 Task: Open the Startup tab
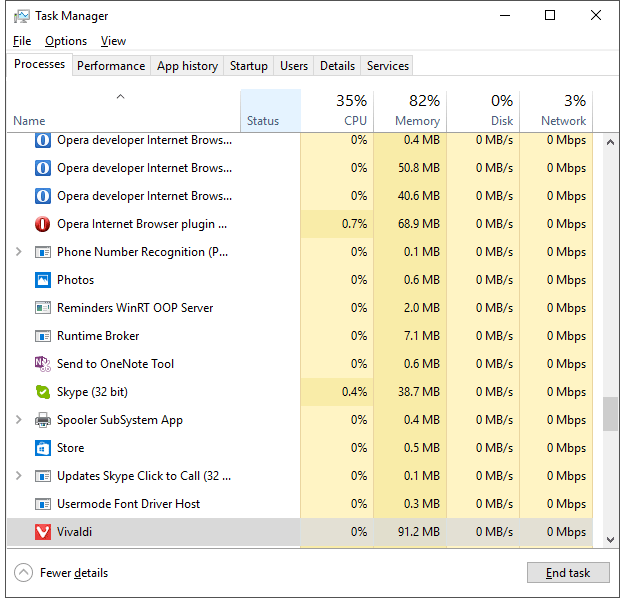pyautogui.click(x=248, y=66)
